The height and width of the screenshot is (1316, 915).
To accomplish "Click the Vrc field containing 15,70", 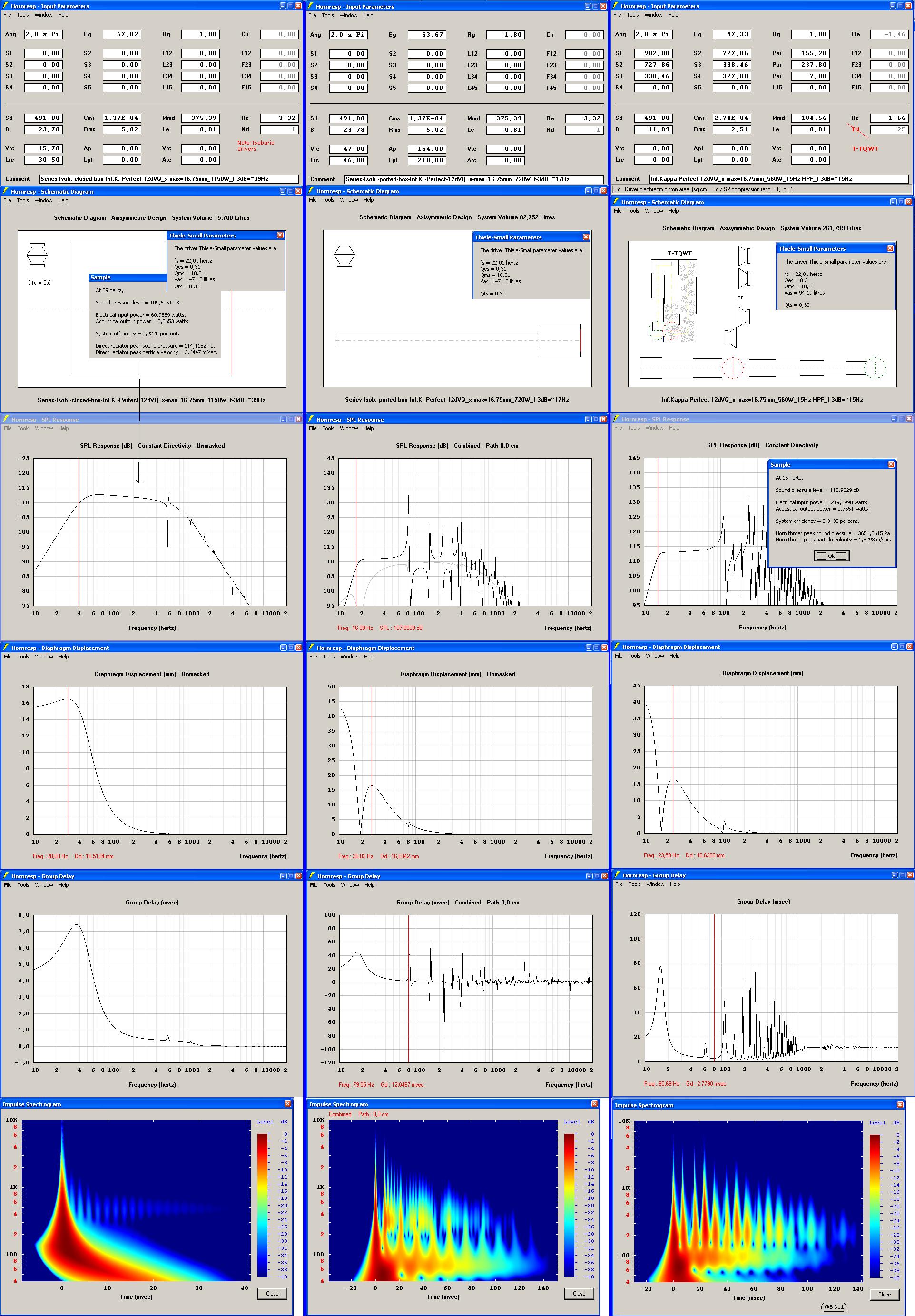I will click(x=44, y=148).
